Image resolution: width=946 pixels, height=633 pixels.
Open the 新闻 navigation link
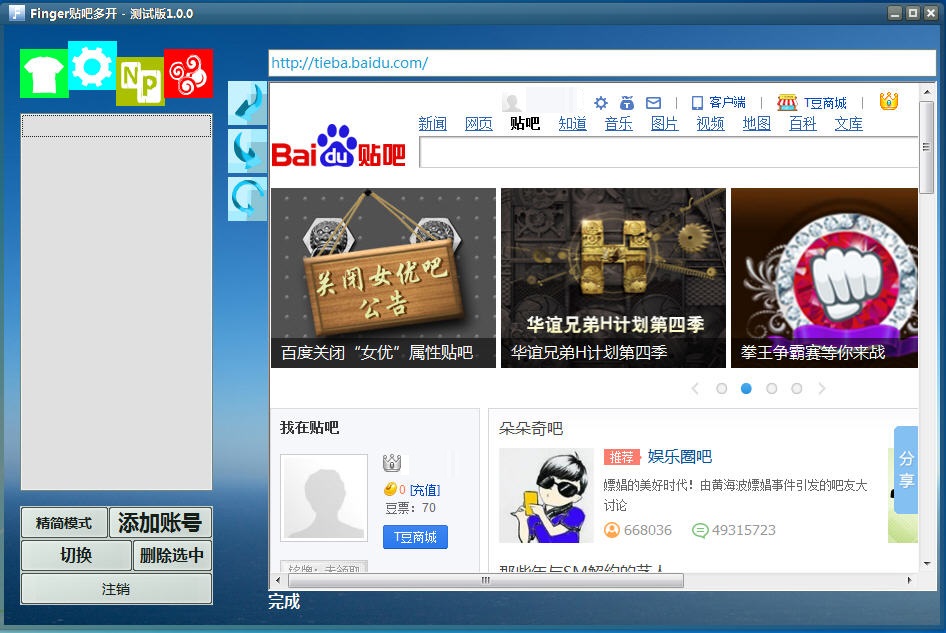pyautogui.click(x=433, y=124)
